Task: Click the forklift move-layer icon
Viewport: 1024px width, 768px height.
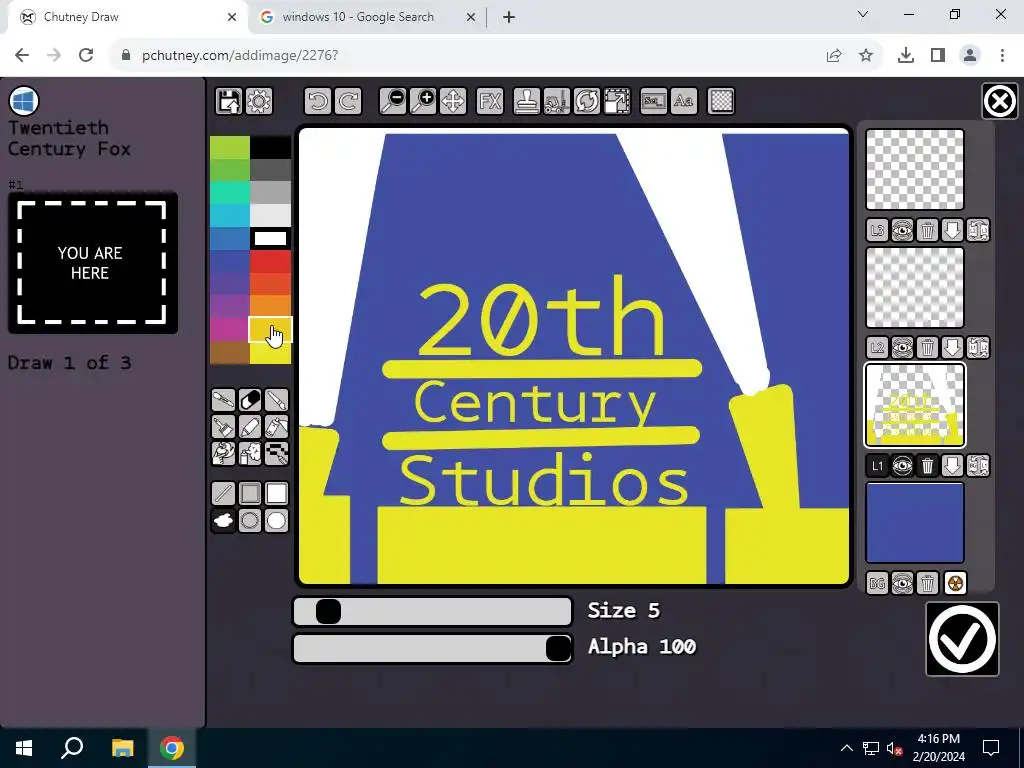Action: [x=556, y=101]
